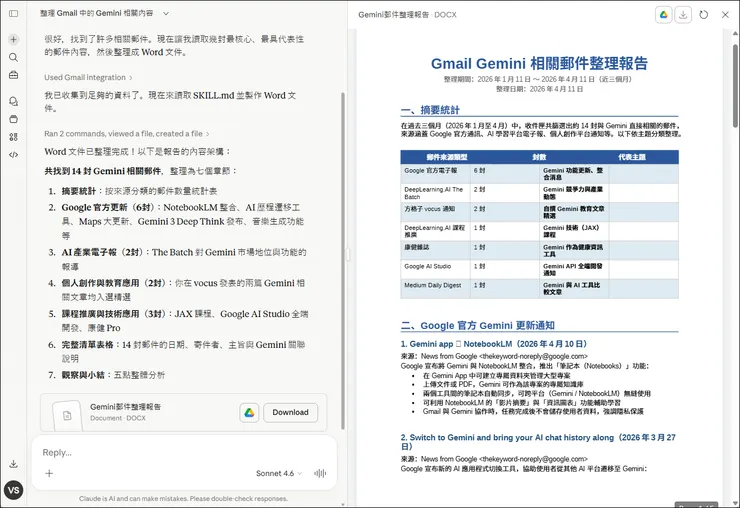Open the chats bubble icon in sidebar
This screenshot has height=508, width=740.
point(14,101)
